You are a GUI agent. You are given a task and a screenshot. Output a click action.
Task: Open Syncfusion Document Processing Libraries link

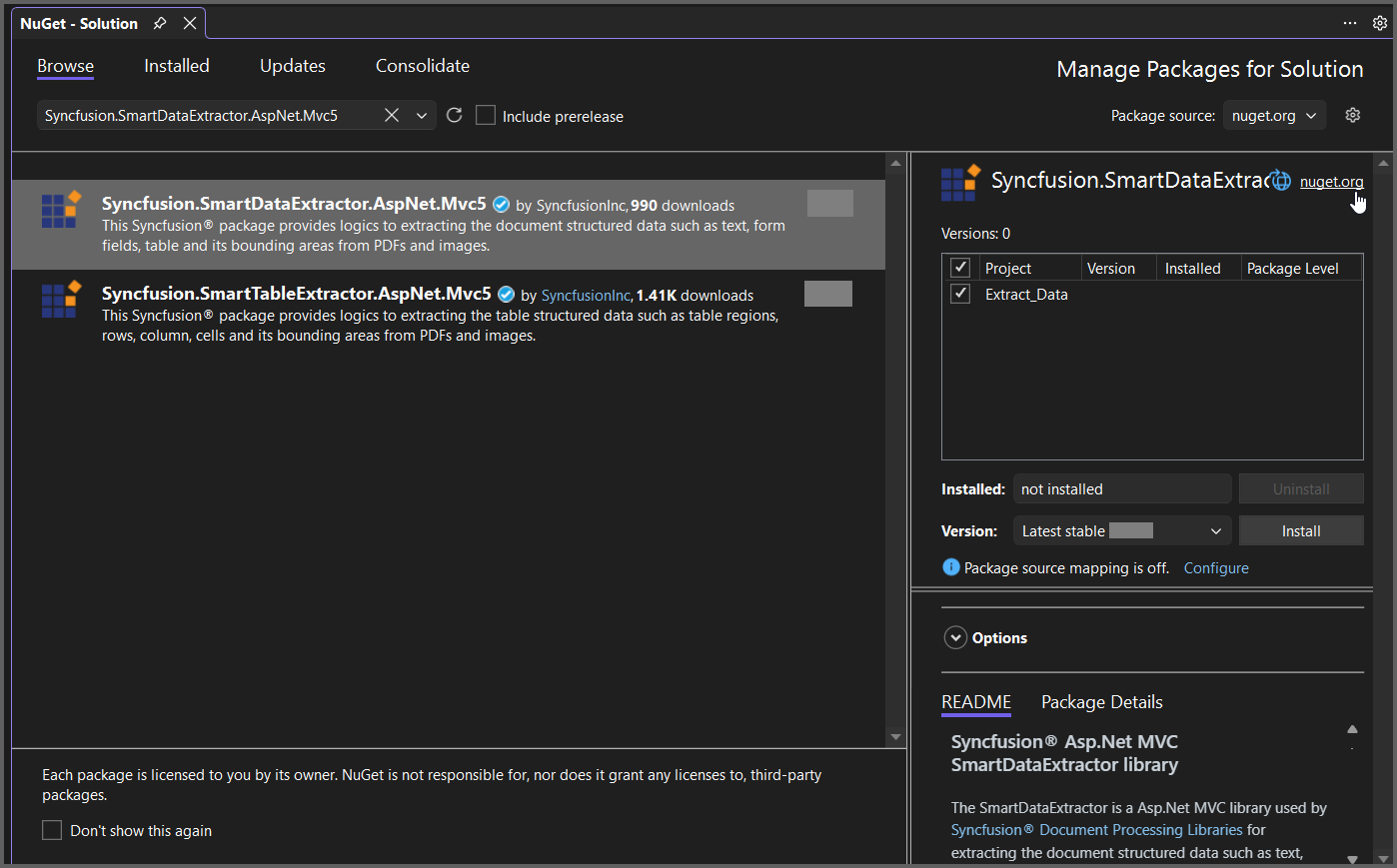pos(1097,830)
